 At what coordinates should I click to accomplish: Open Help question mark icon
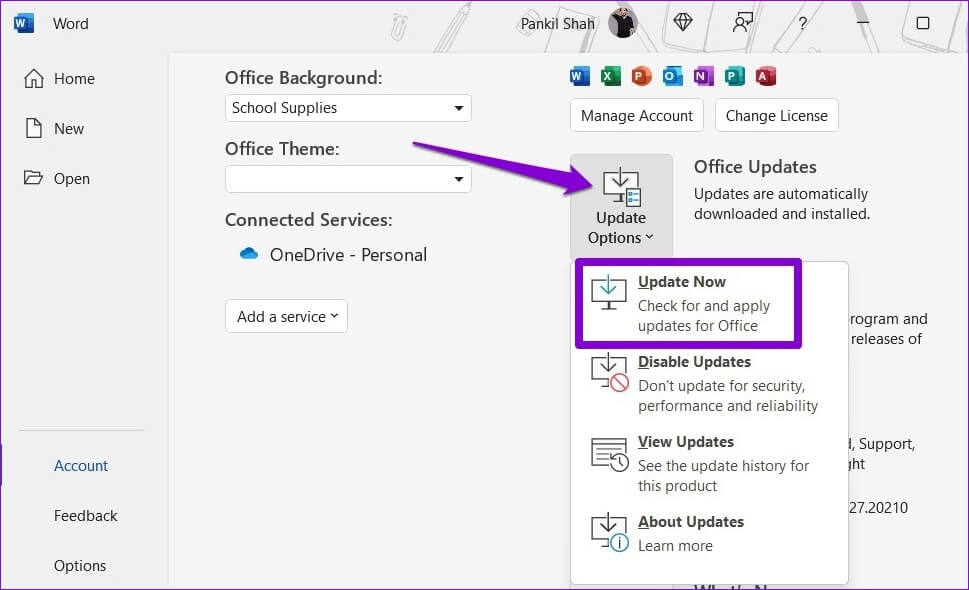(x=802, y=23)
